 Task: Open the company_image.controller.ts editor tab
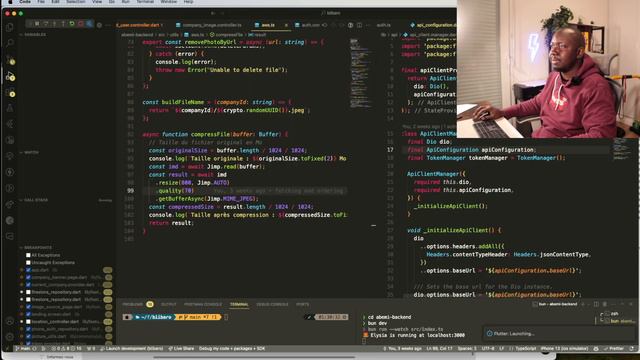point(208,25)
